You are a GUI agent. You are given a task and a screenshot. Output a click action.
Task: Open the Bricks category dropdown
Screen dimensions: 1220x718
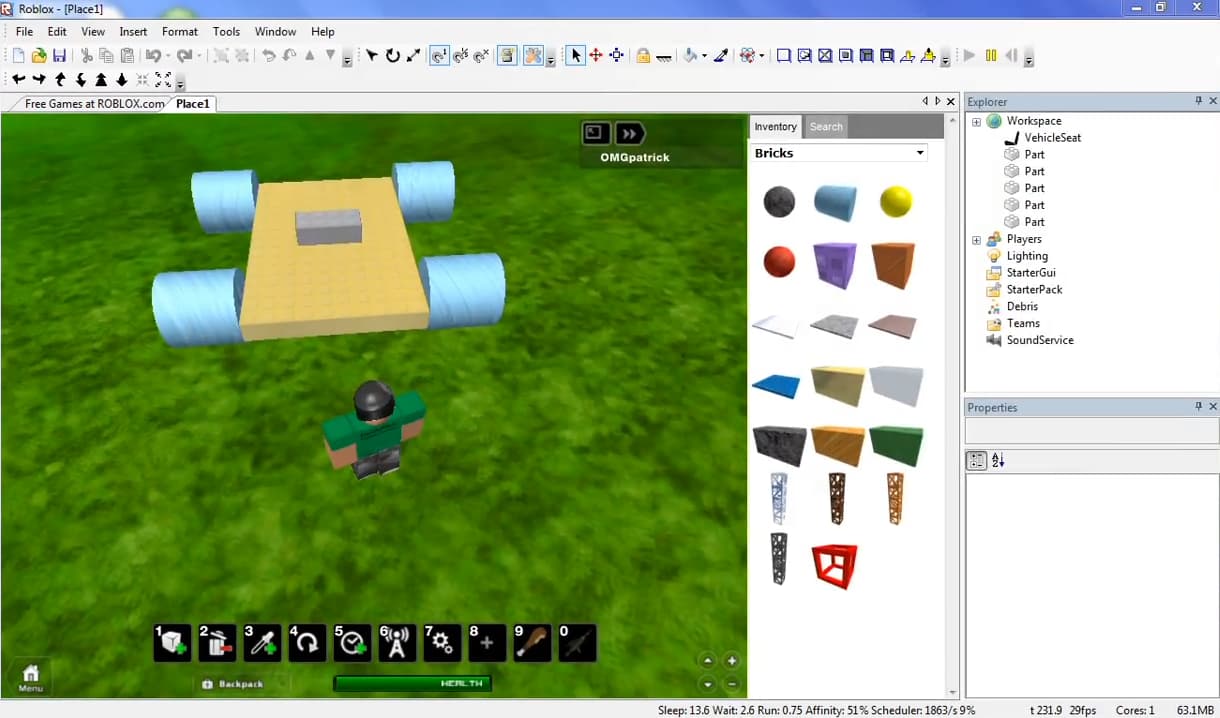[x=920, y=153]
